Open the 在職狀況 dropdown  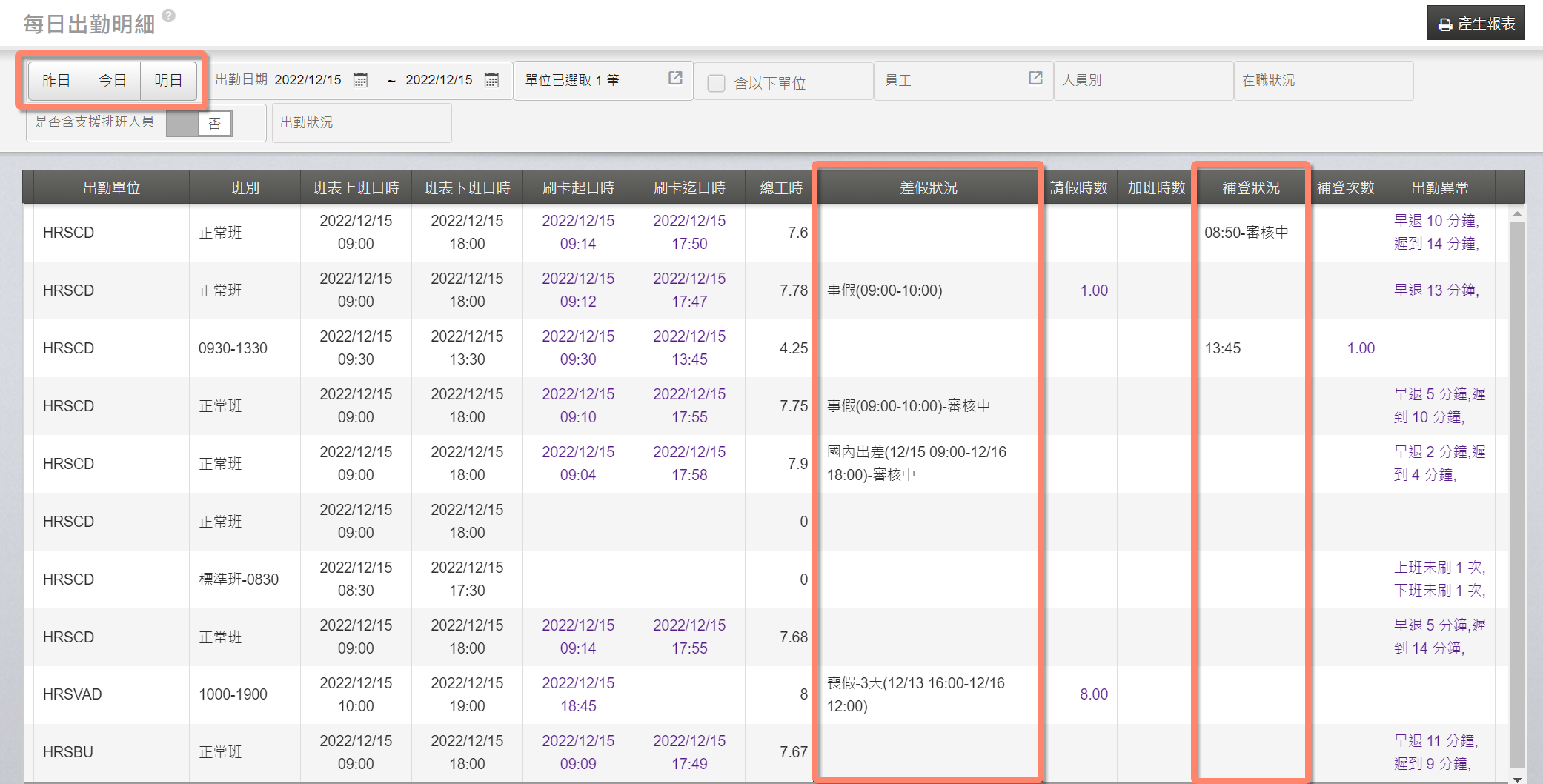point(1323,80)
